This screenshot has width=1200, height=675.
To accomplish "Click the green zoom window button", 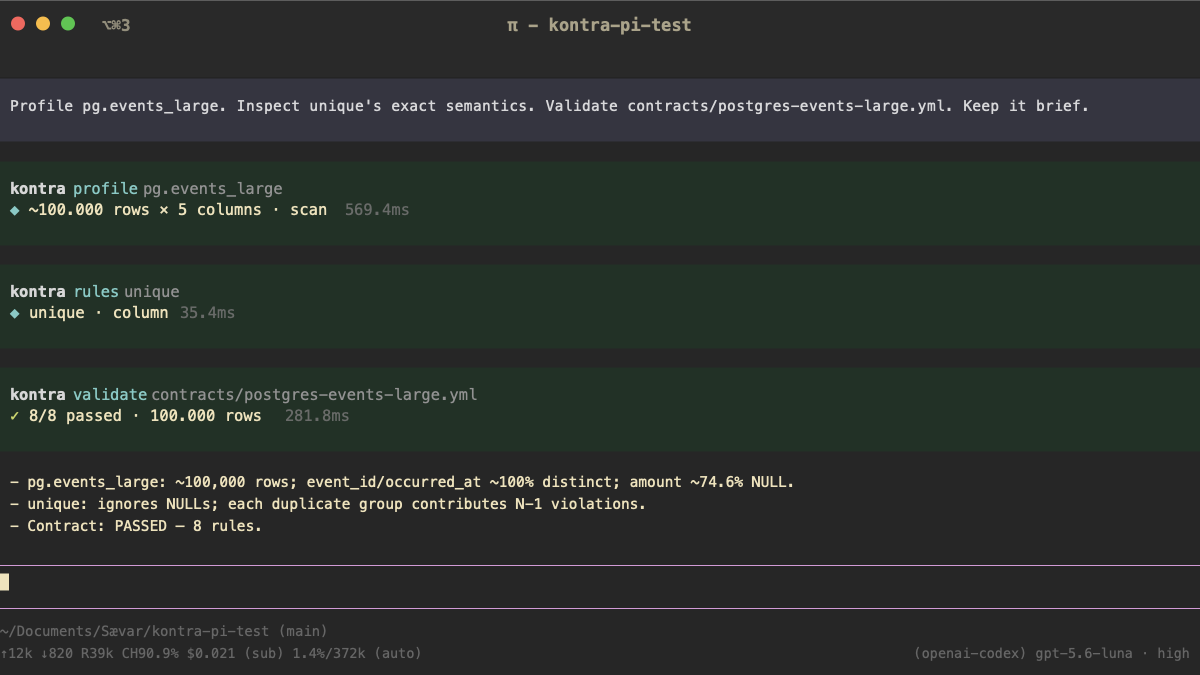I will (x=68, y=24).
